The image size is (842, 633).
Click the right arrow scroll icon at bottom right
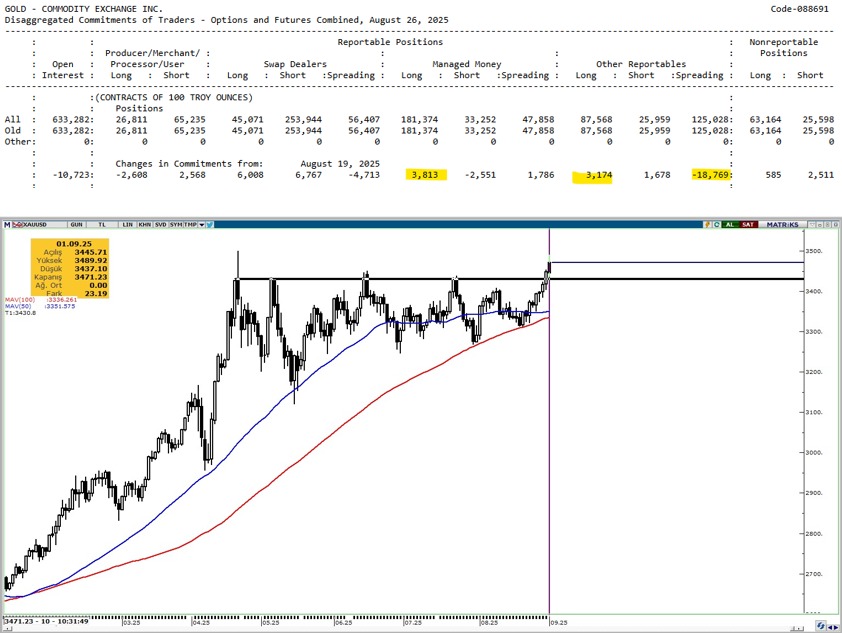[x=836, y=628]
